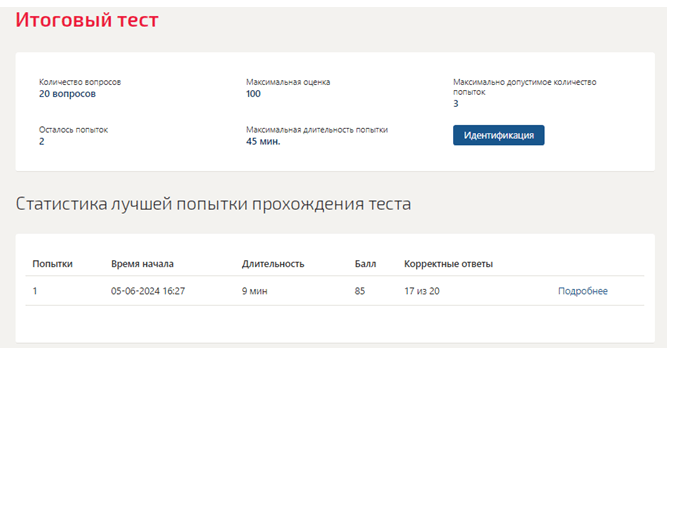The image size is (678, 524).
Task: Click the Попытки column header
Action: (x=52, y=264)
